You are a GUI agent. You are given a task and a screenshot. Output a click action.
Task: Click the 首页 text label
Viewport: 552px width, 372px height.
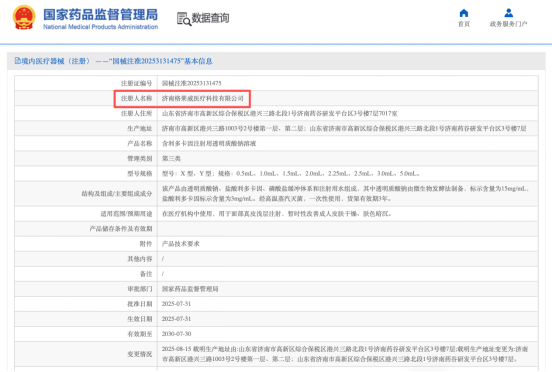pos(464,24)
